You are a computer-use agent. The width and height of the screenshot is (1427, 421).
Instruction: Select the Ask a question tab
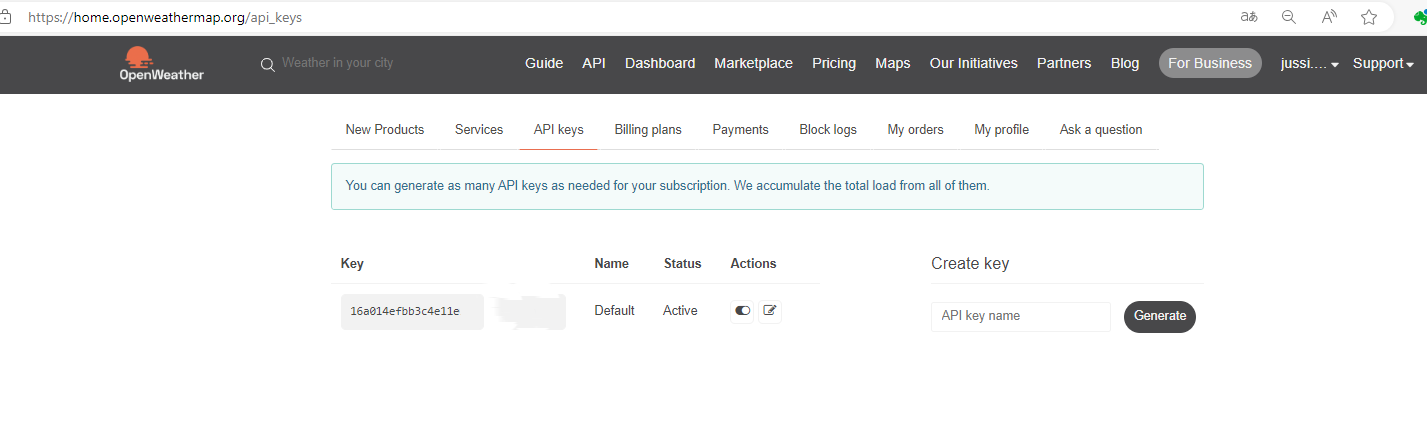tap(1101, 130)
